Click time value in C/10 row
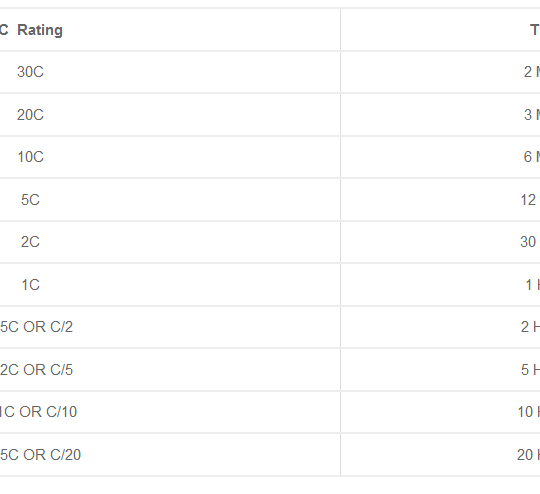Viewport: 540px width, 494px height. (529, 412)
